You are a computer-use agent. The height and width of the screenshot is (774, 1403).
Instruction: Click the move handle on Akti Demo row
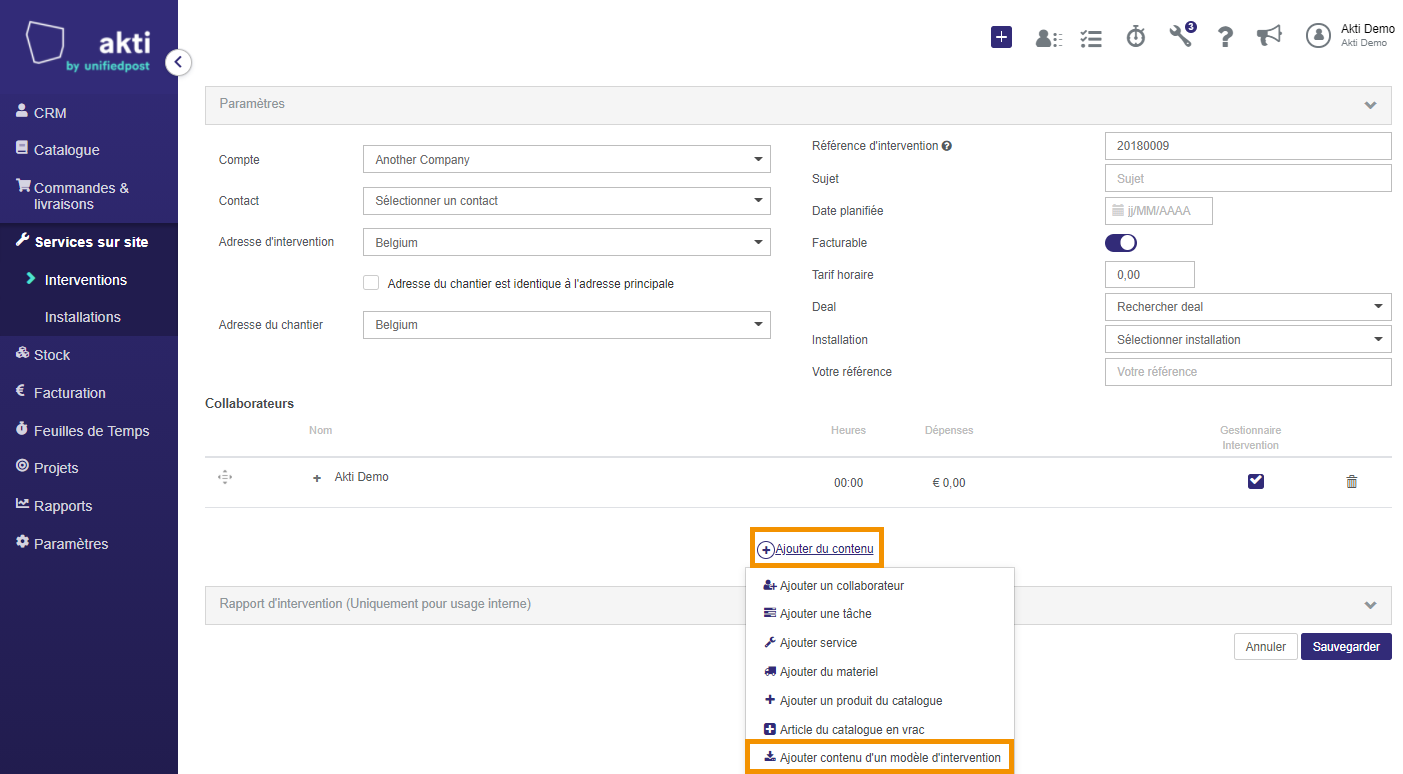[x=225, y=477]
